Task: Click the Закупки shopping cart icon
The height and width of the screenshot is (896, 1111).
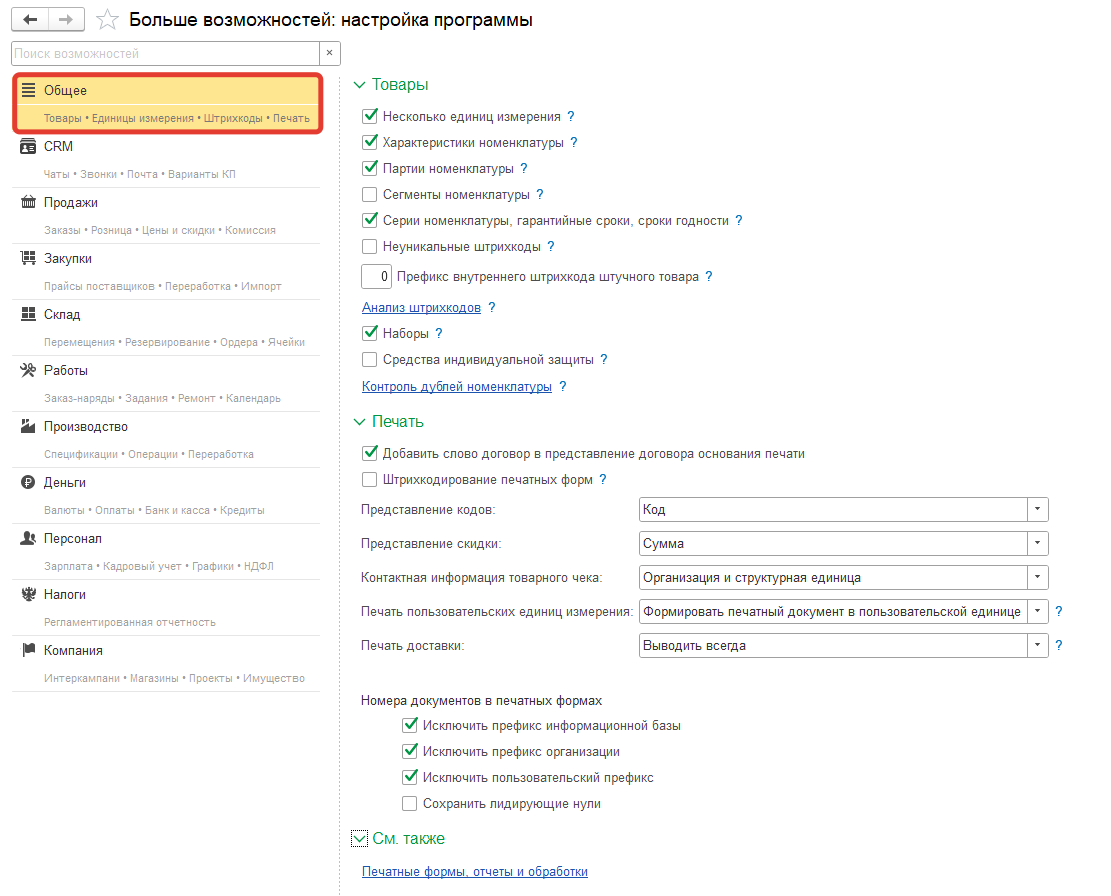Action: [x=28, y=258]
